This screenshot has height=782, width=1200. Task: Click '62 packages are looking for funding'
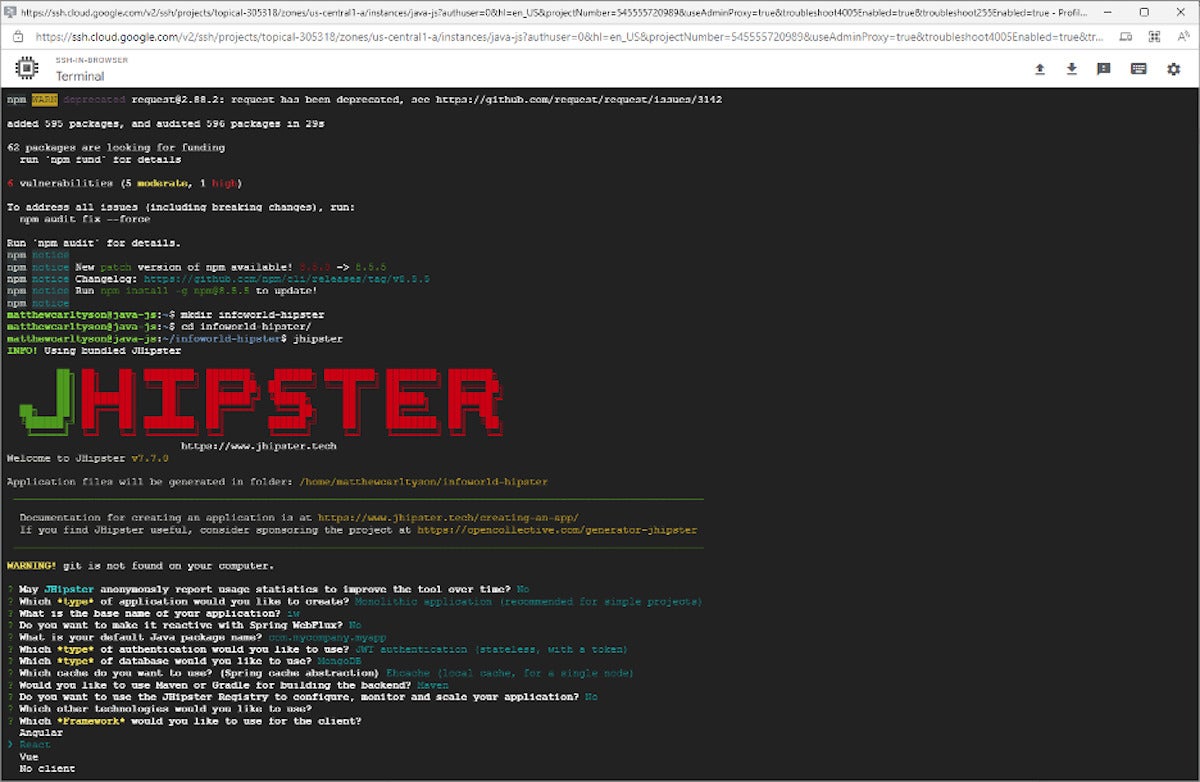[x=115, y=148]
